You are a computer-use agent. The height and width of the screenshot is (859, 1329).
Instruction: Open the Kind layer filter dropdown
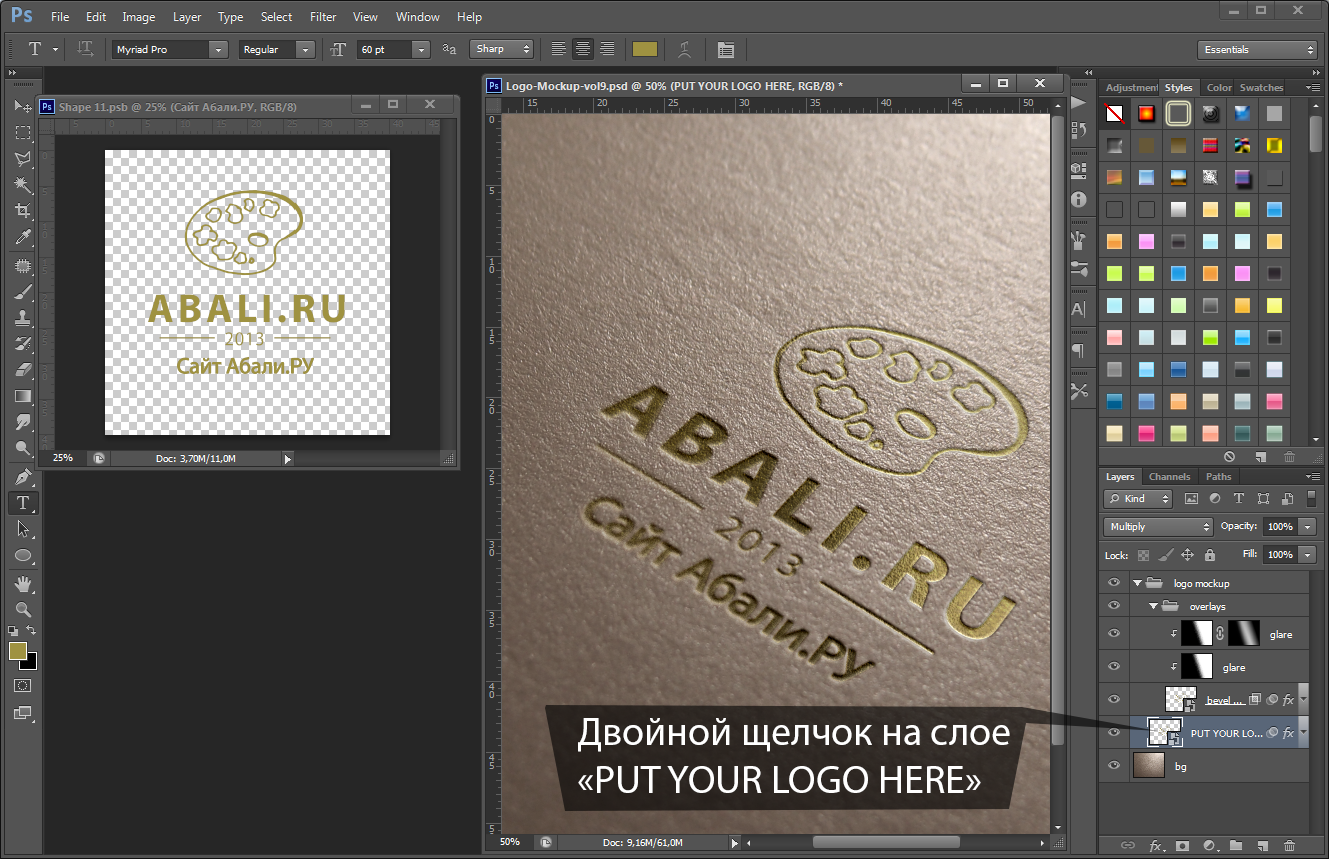[1138, 498]
